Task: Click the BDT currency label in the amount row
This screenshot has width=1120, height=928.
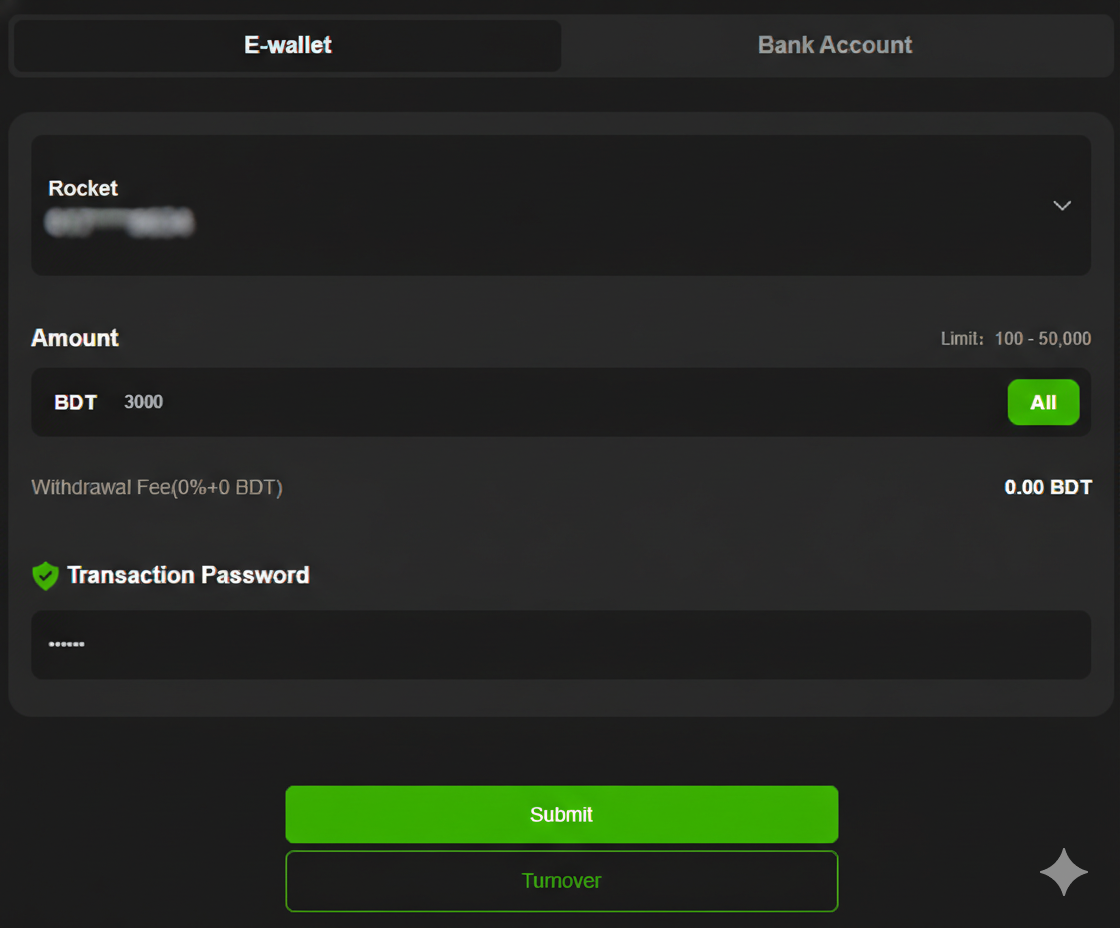Action: tap(75, 402)
